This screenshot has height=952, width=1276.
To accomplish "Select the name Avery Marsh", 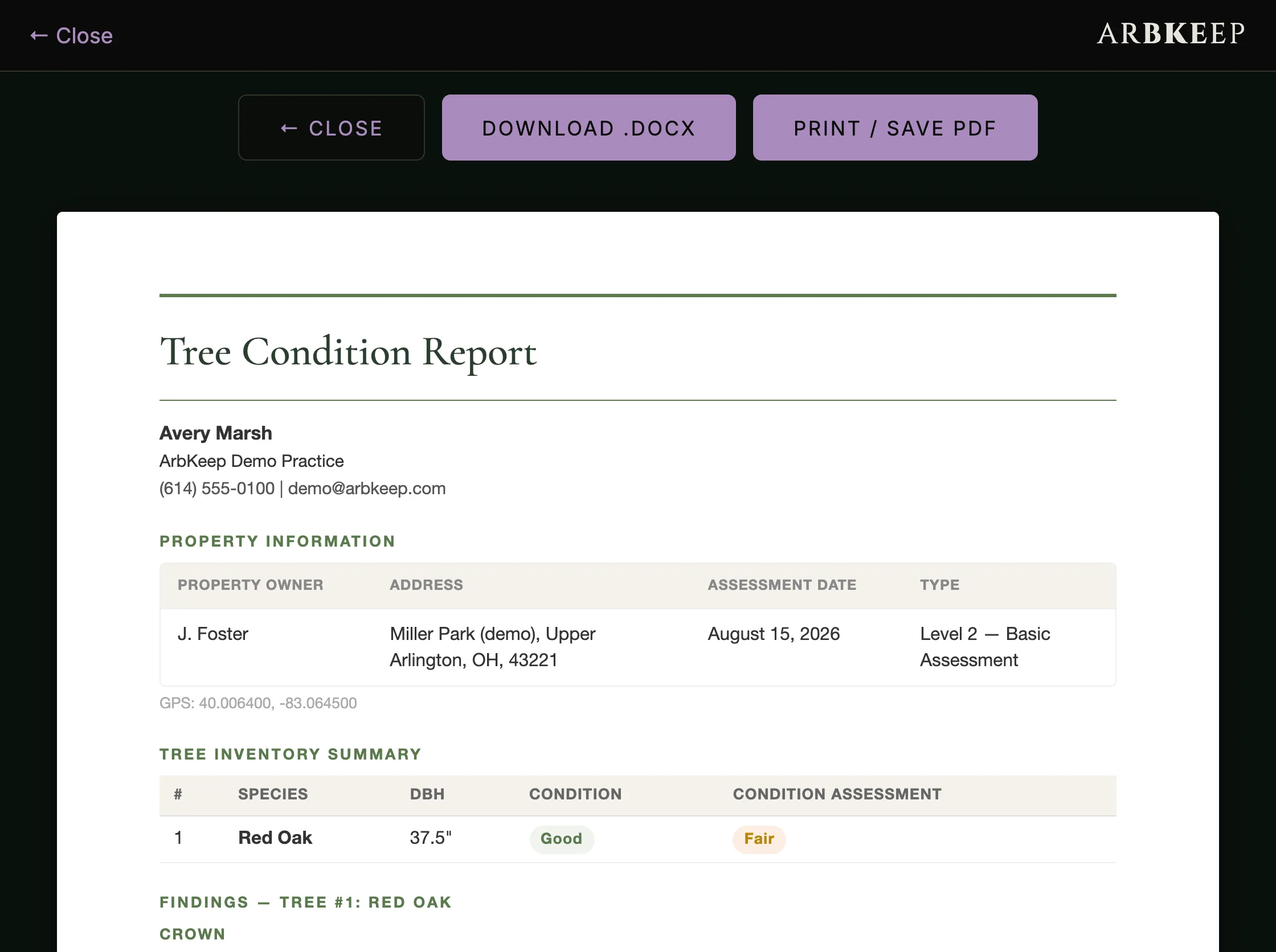I will [216, 433].
